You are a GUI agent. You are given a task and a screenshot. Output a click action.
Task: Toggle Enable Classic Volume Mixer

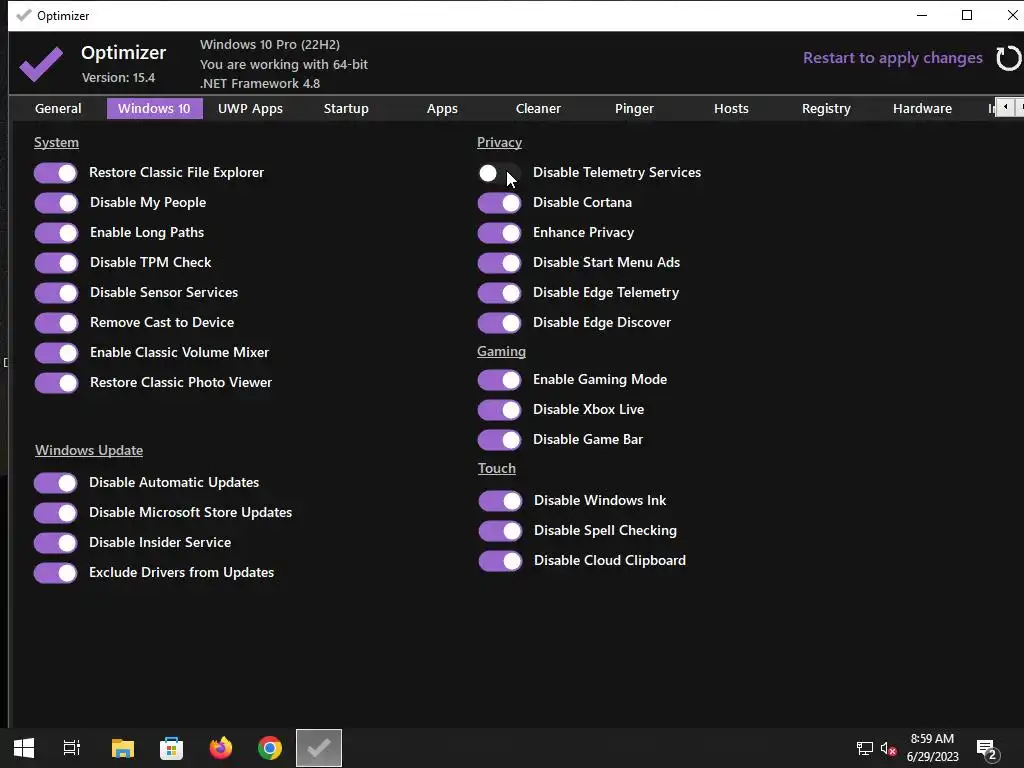pyautogui.click(x=56, y=353)
